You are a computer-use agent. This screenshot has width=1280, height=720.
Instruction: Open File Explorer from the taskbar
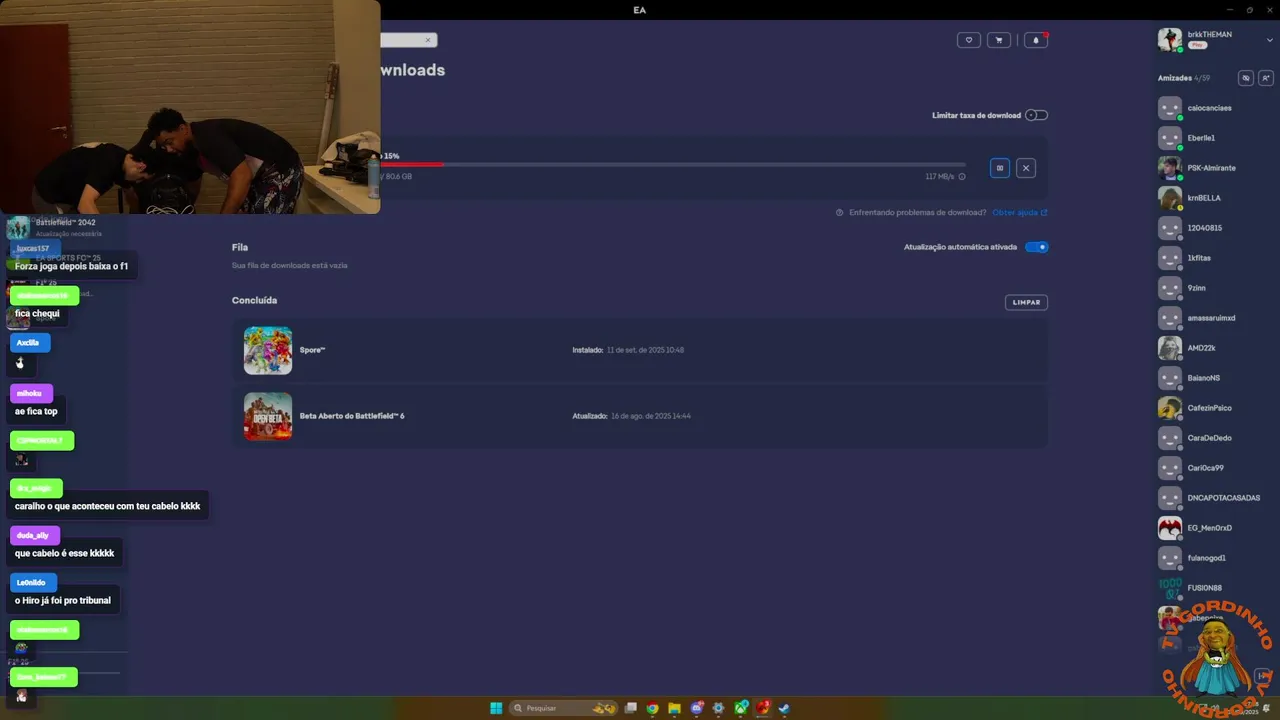click(674, 708)
